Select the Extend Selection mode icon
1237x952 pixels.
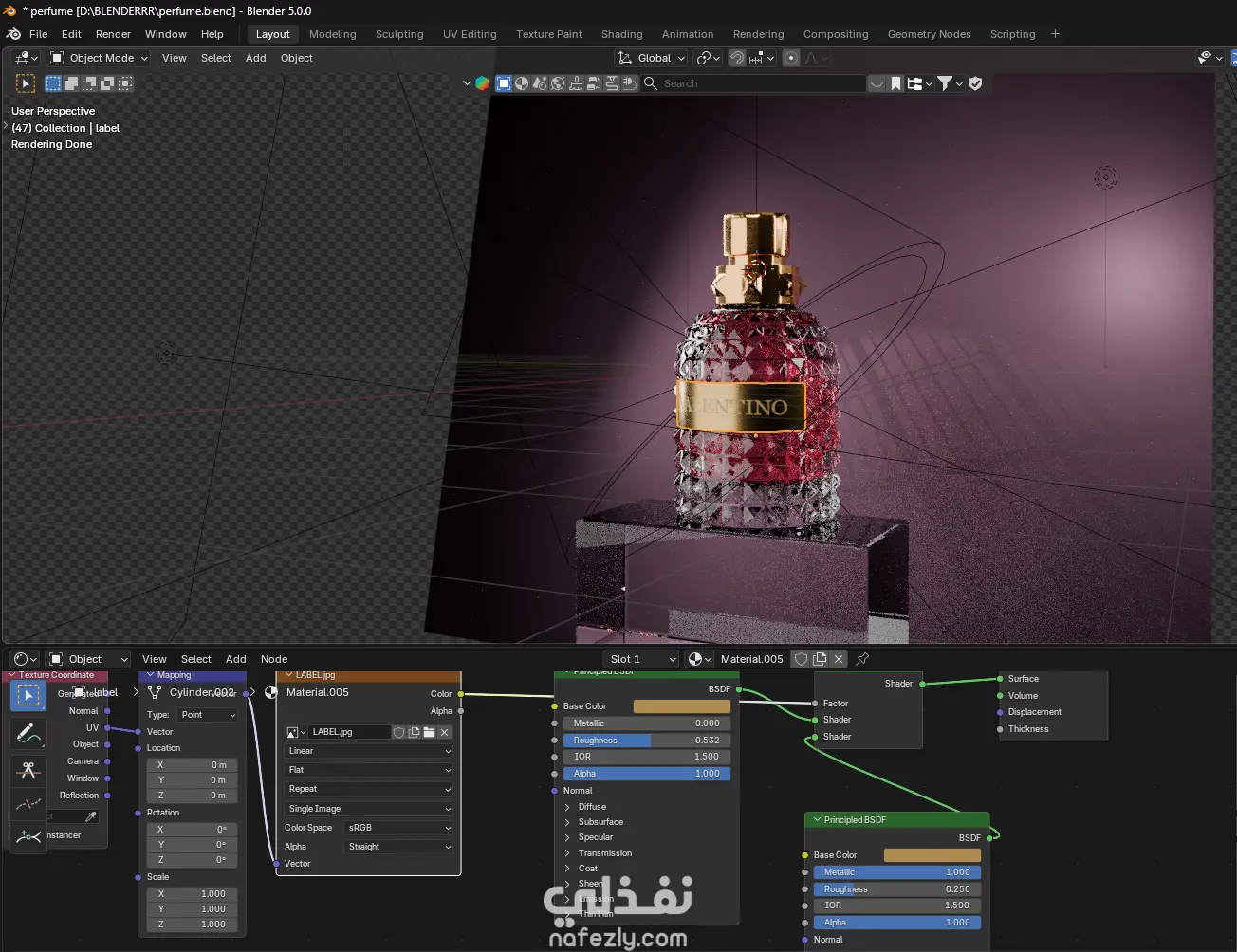pyautogui.click(x=71, y=83)
